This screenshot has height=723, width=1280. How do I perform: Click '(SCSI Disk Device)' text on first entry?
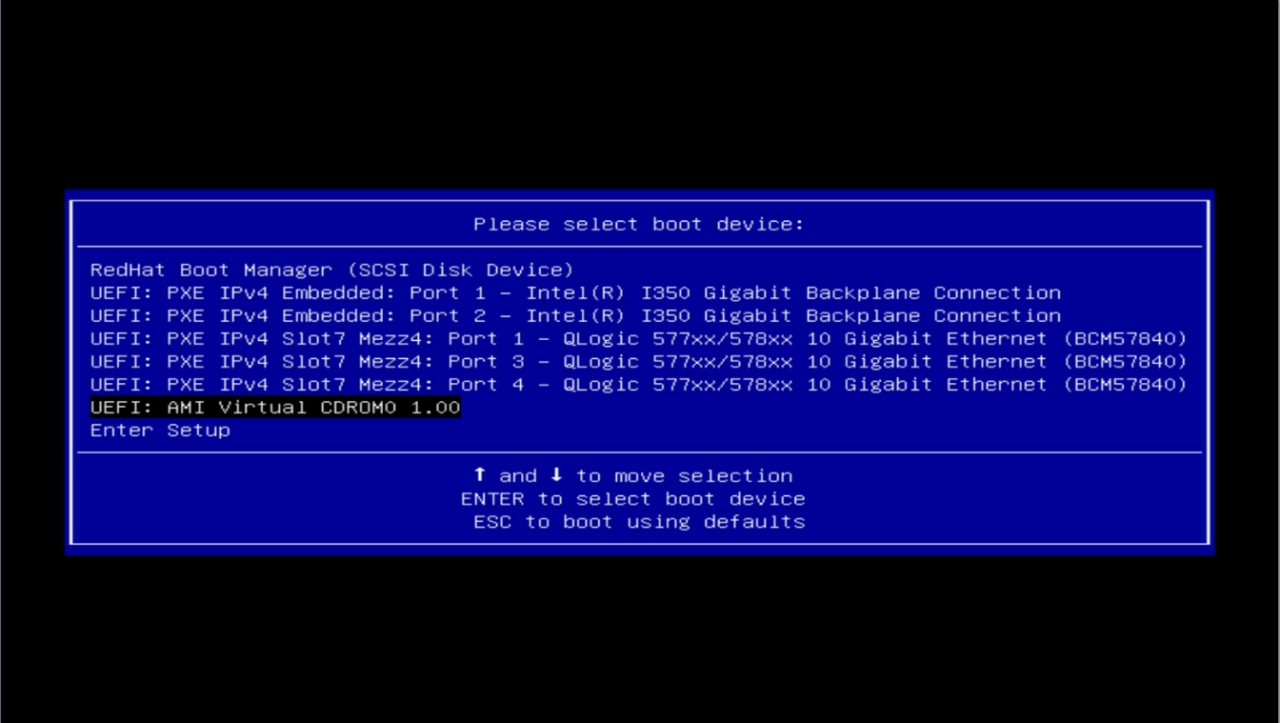coord(460,270)
